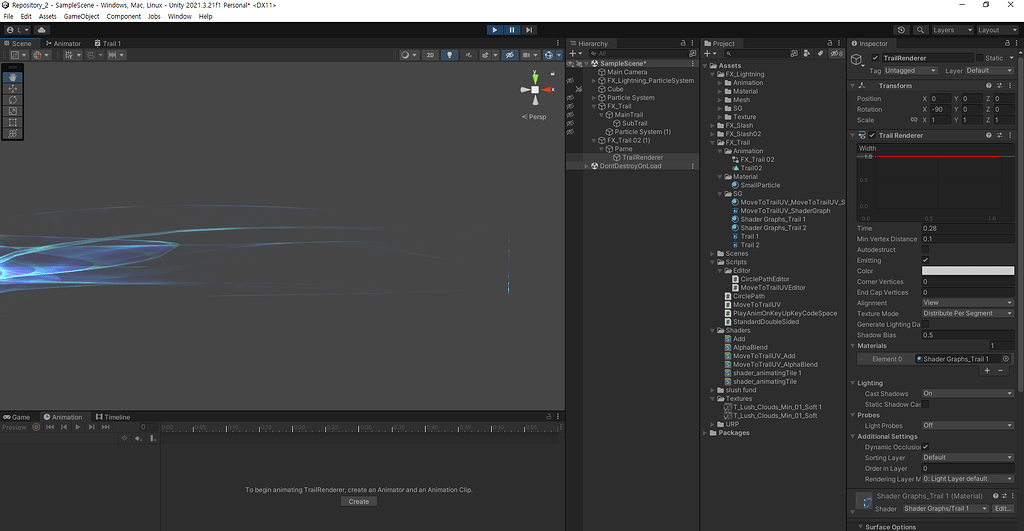
Task: Toggle visibility eye for Particle System row
Action: point(570,97)
